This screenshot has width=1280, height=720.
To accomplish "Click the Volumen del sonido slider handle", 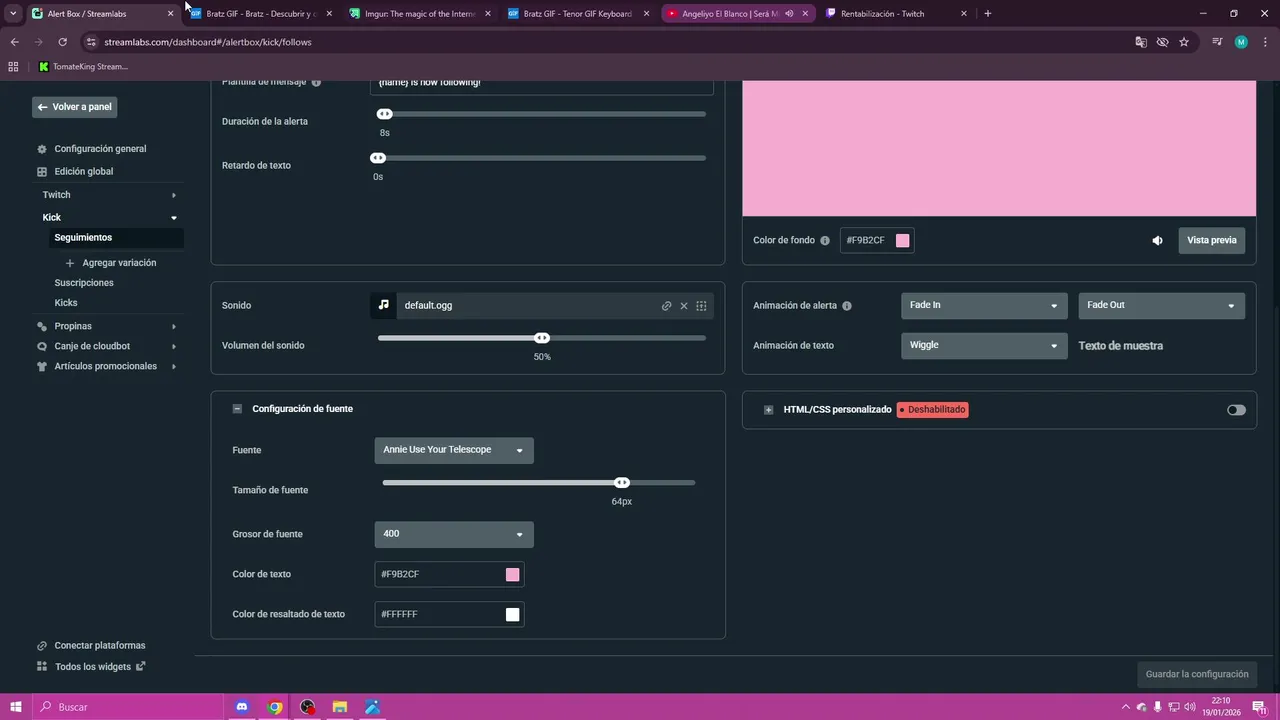I will pos(542,338).
